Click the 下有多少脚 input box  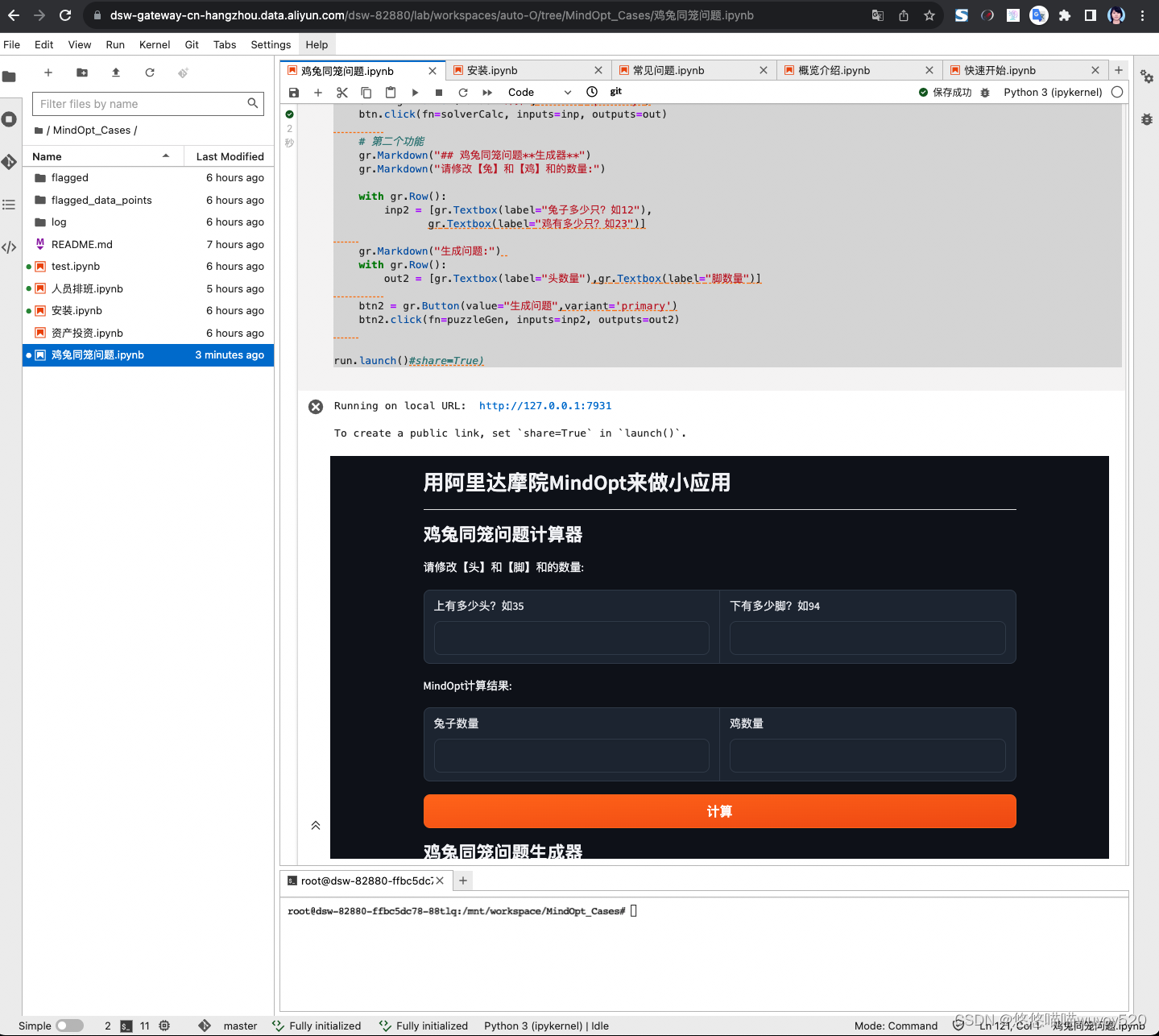[x=867, y=638]
